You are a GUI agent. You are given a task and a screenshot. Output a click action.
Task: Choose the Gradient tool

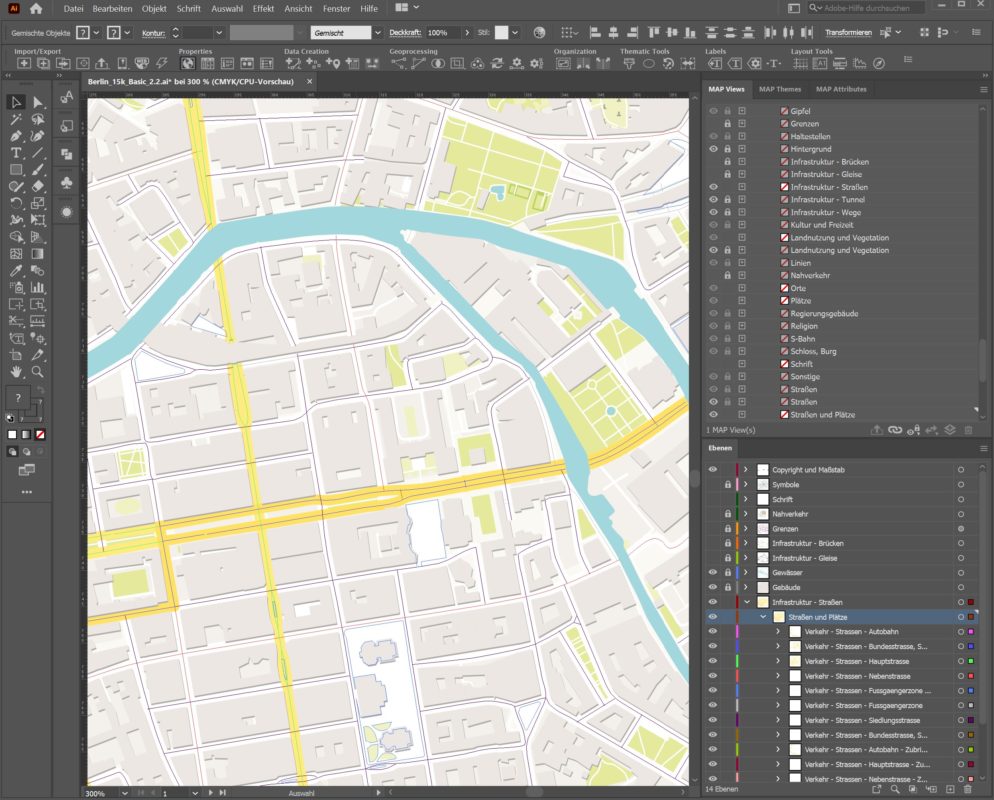click(x=37, y=252)
